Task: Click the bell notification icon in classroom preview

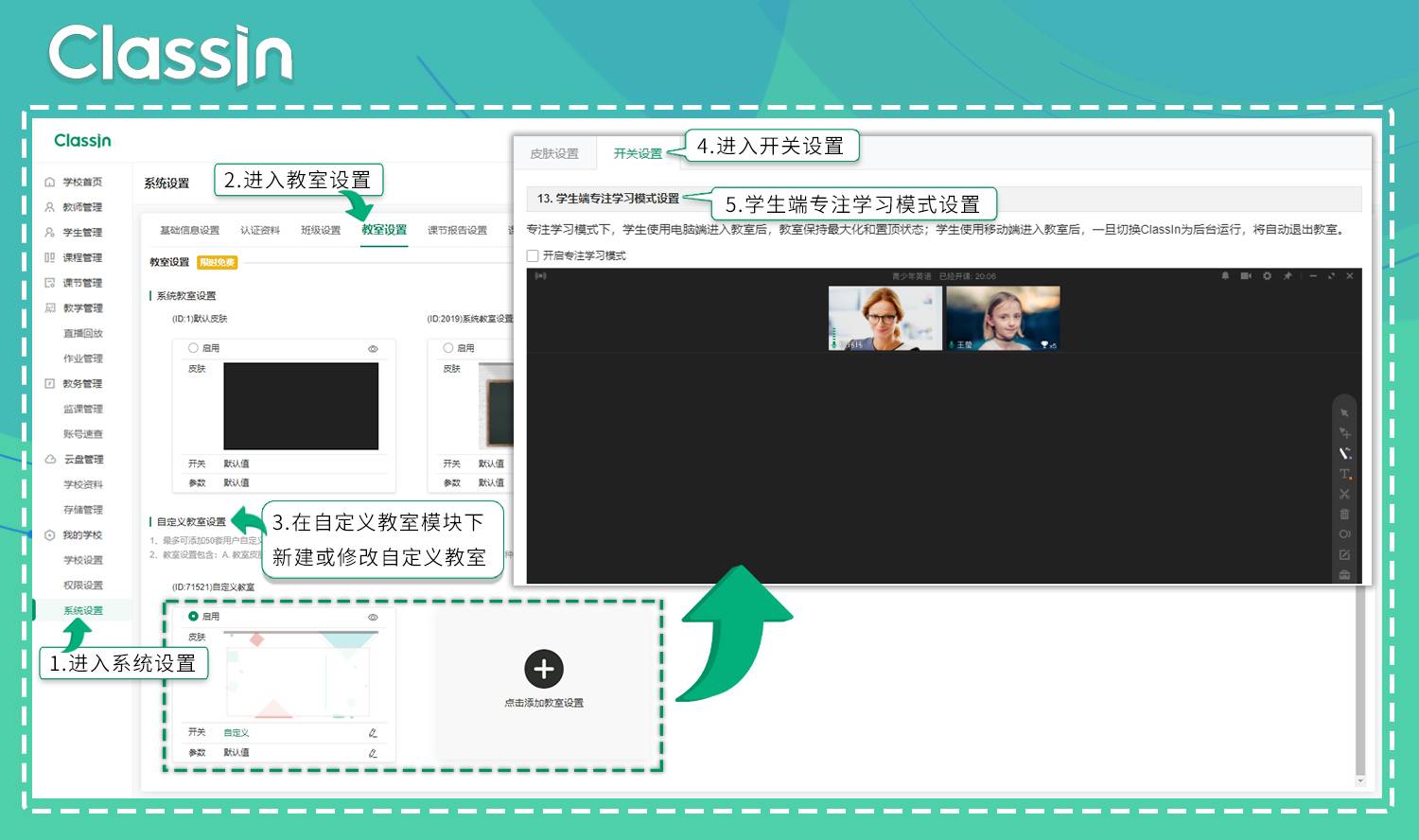Action: click(x=1225, y=276)
